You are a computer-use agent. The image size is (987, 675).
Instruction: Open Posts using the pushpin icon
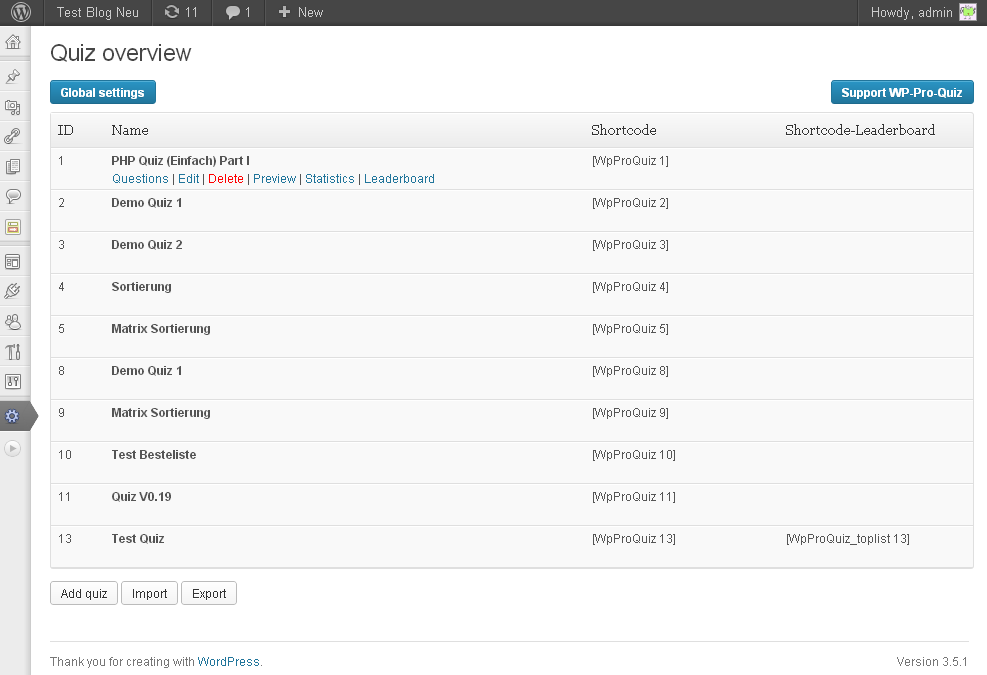pos(13,76)
